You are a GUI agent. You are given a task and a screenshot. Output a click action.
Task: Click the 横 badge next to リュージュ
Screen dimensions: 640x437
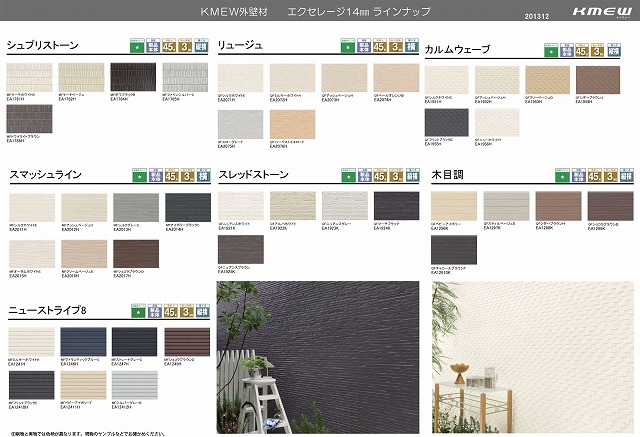point(412,46)
